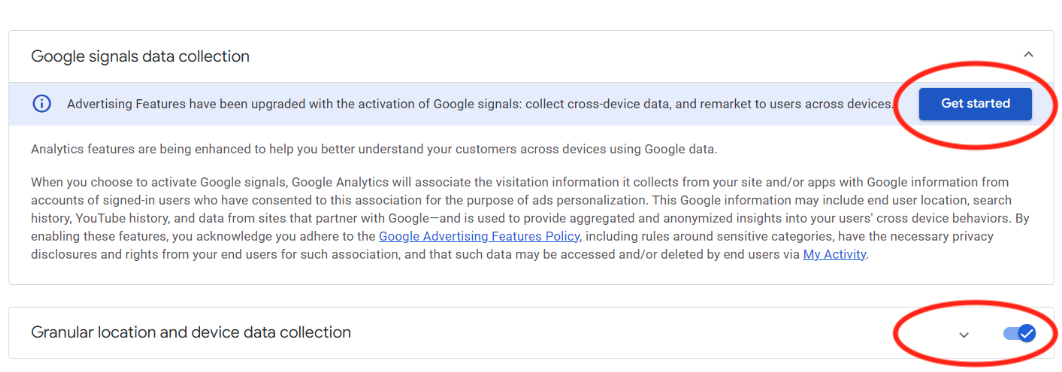Open the Google Advertising Features Policy link
Image resolution: width=1062 pixels, height=372 pixels.
tap(479, 236)
